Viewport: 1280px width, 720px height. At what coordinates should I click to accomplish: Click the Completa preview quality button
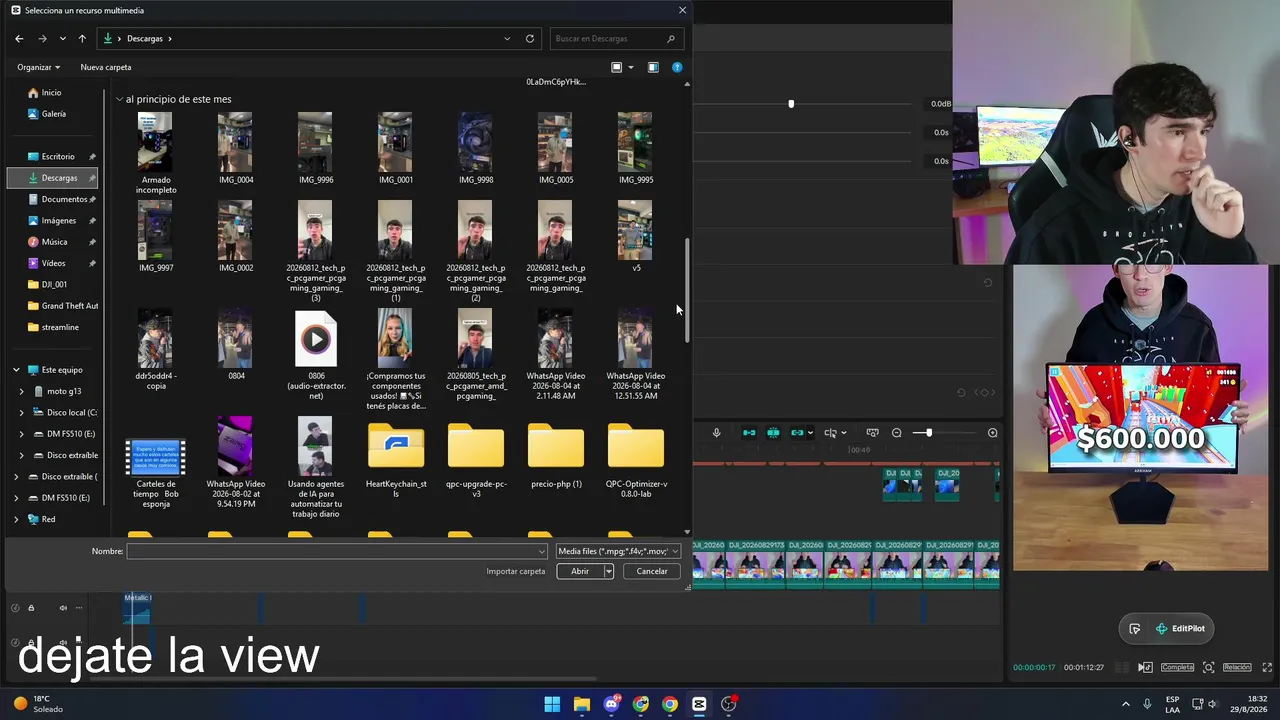(1177, 667)
